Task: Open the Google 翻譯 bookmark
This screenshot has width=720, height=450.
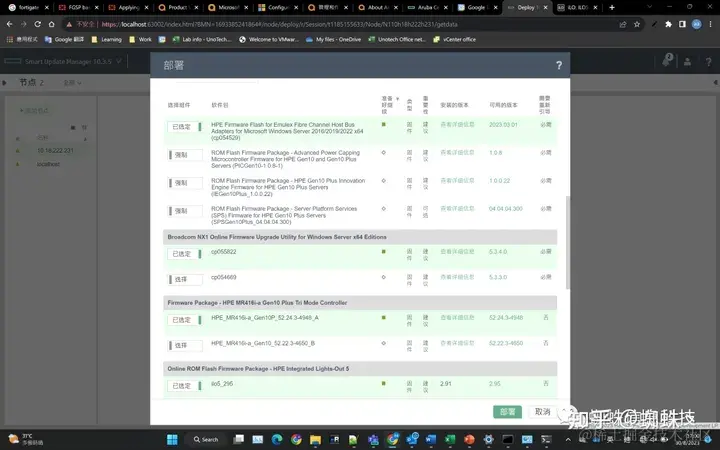Action: point(64,39)
